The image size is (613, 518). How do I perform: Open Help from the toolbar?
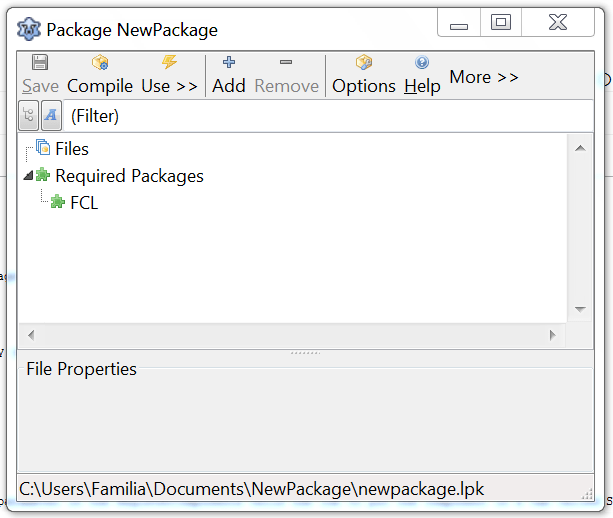click(422, 75)
